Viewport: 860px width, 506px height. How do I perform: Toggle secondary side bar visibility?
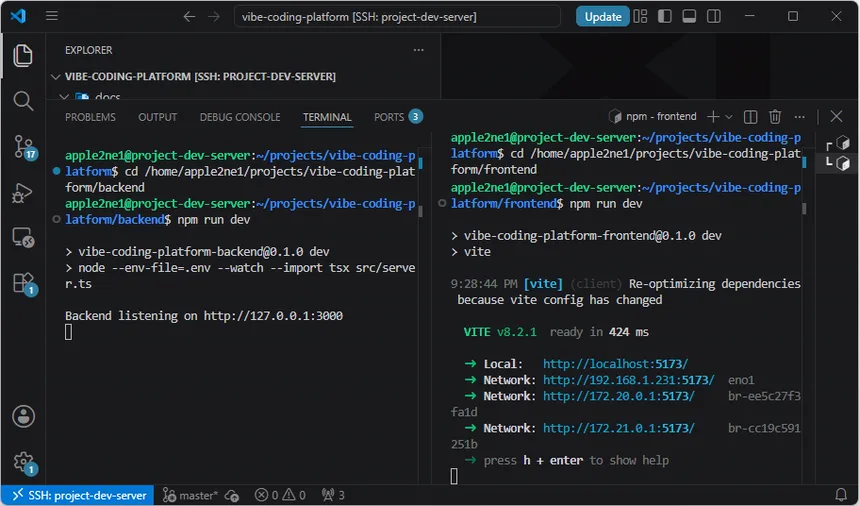click(x=714, y=16)
